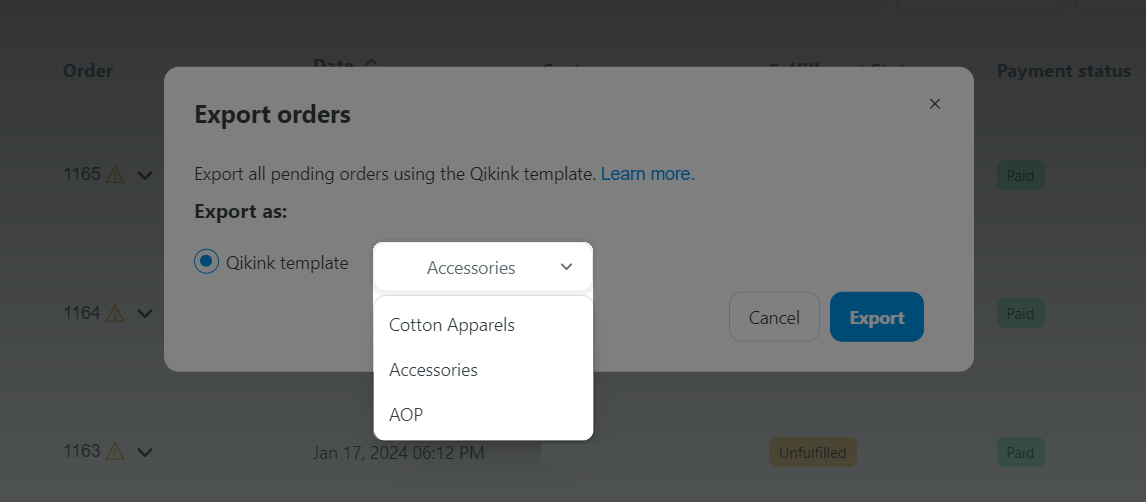
Task: Cancel the export dialog
Action: [x=774, y=317]
